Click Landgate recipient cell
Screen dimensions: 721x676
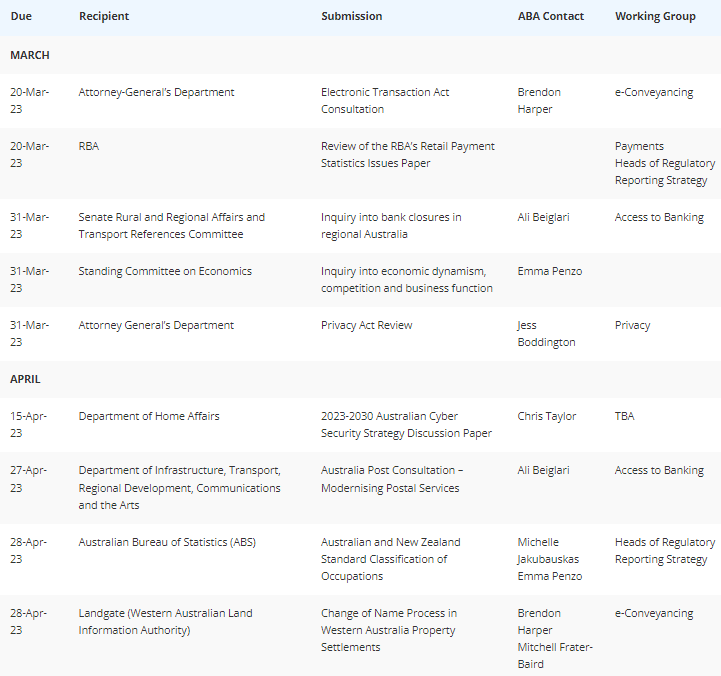click(166, 622)
